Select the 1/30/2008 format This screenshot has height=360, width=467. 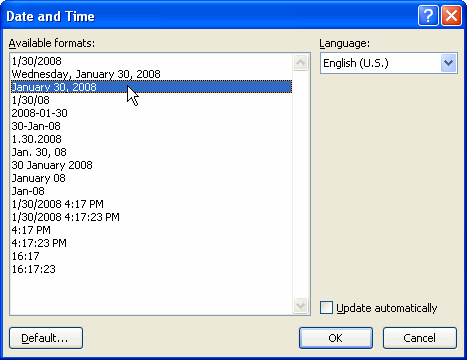point(152,61)
